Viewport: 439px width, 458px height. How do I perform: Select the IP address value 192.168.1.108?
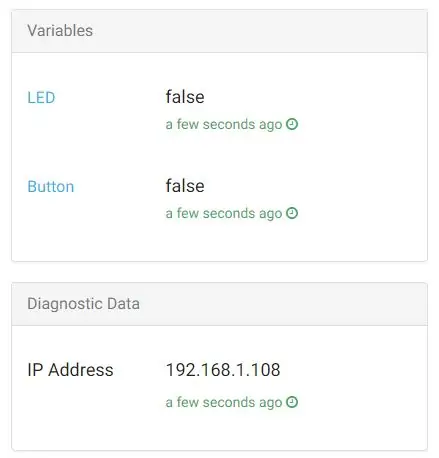pos(223,370)
